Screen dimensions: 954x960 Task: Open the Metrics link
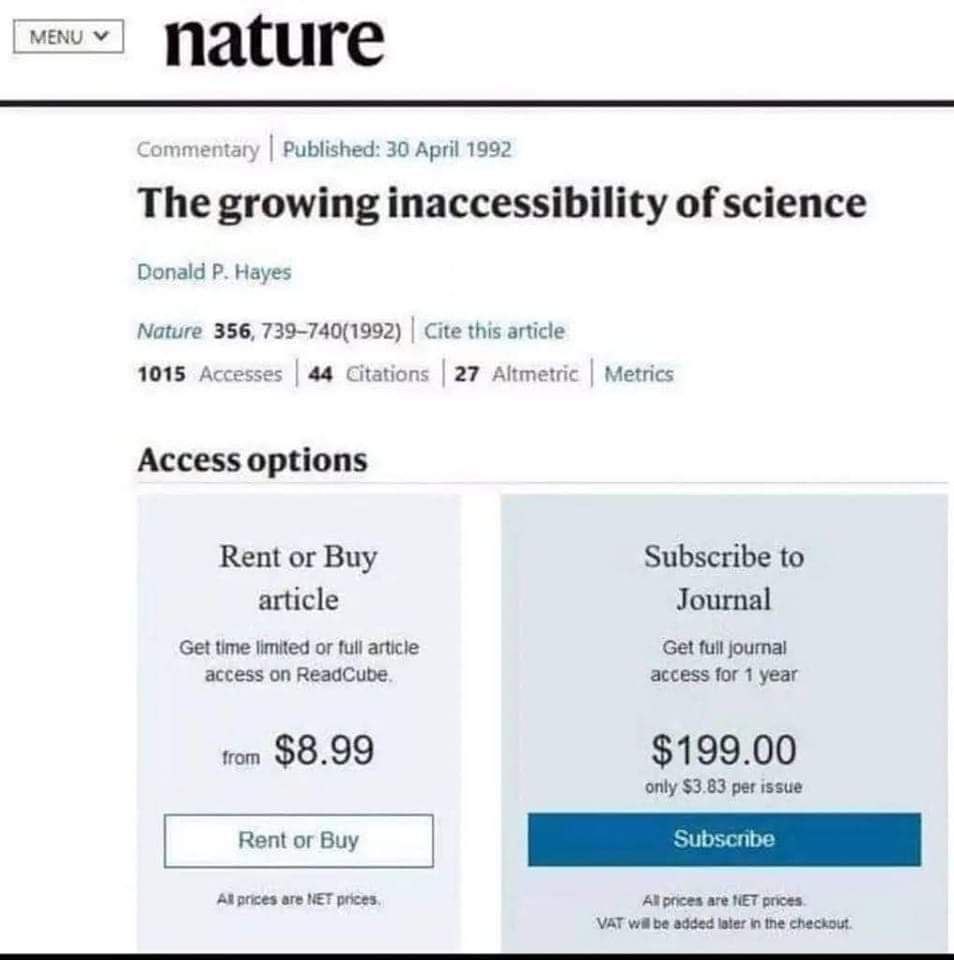(x=639, y=374)
